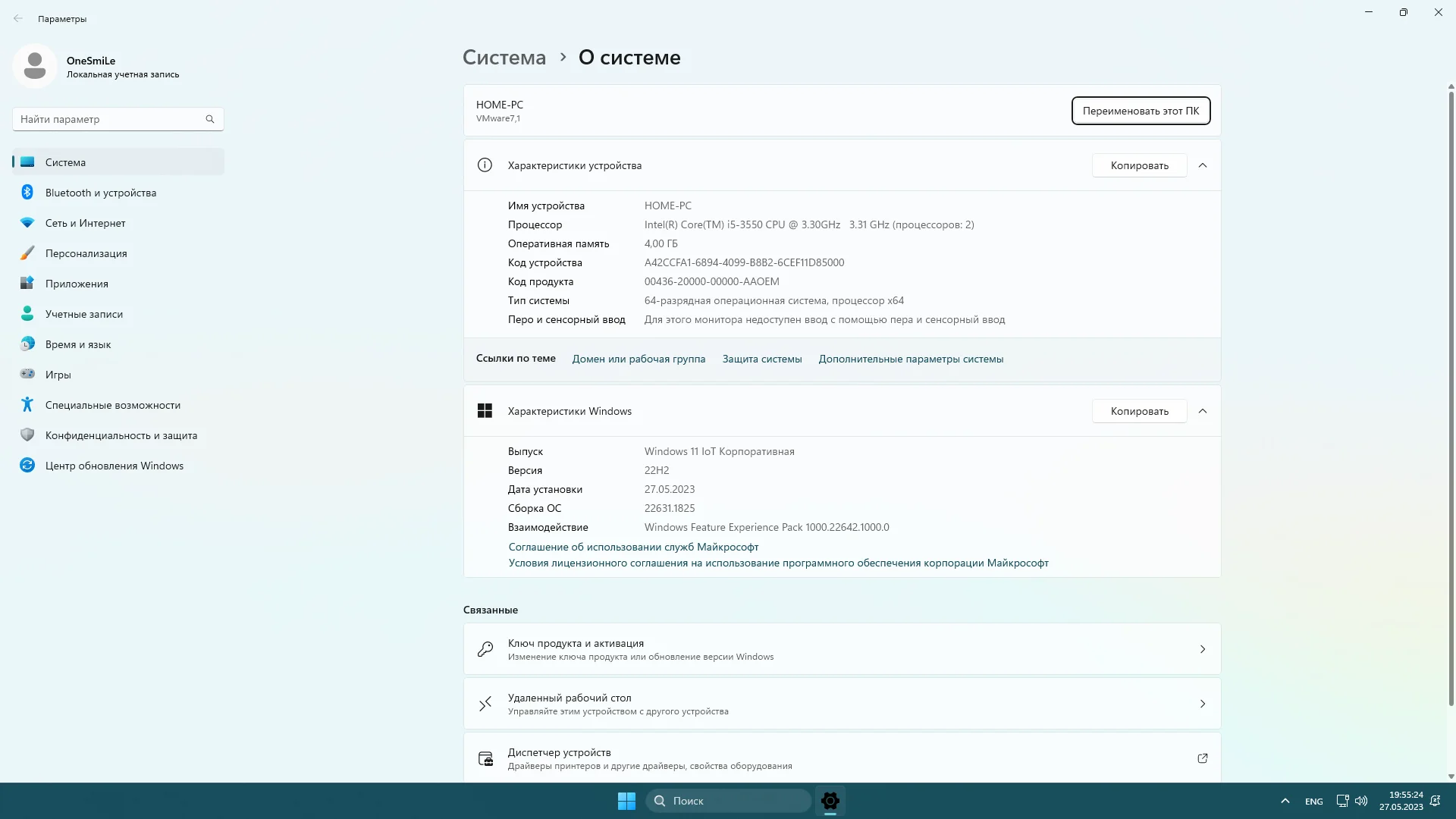Click the Windows Start button

[x=626, y=801]
